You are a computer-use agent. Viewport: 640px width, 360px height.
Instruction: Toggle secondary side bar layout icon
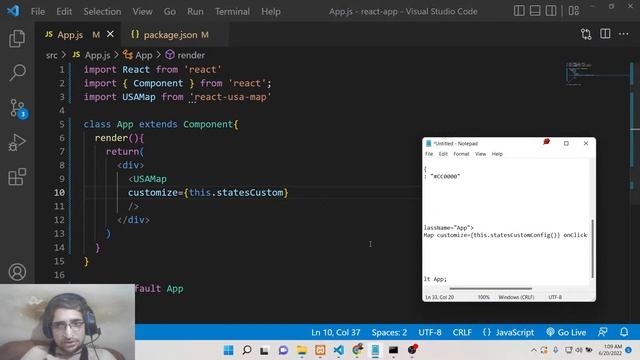pos(551,11)
